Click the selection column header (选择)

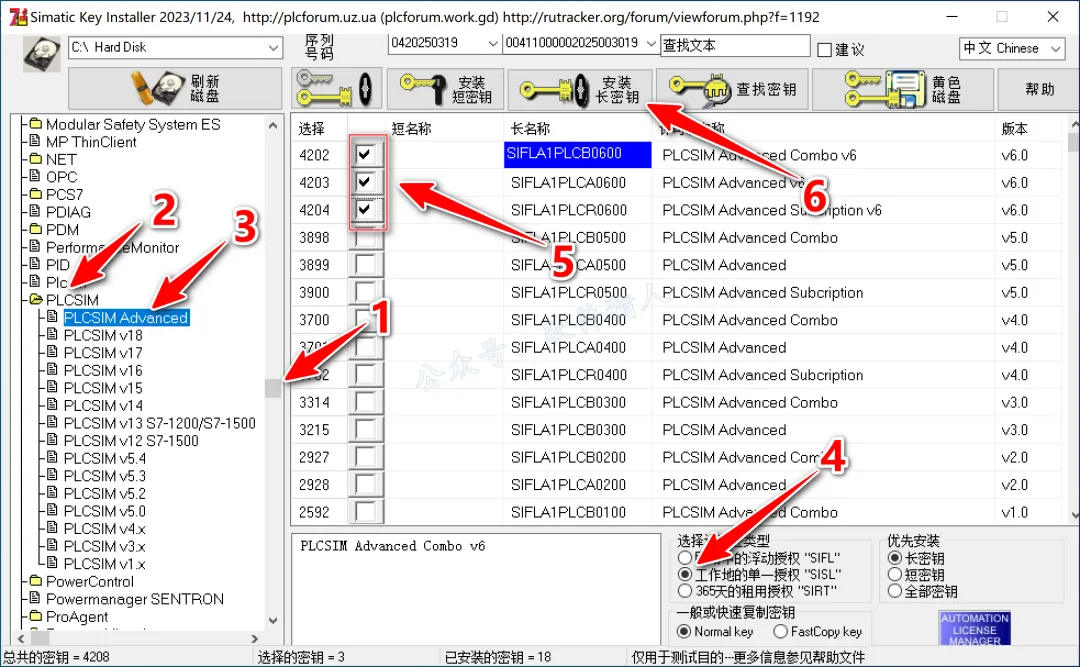(311, 129)
